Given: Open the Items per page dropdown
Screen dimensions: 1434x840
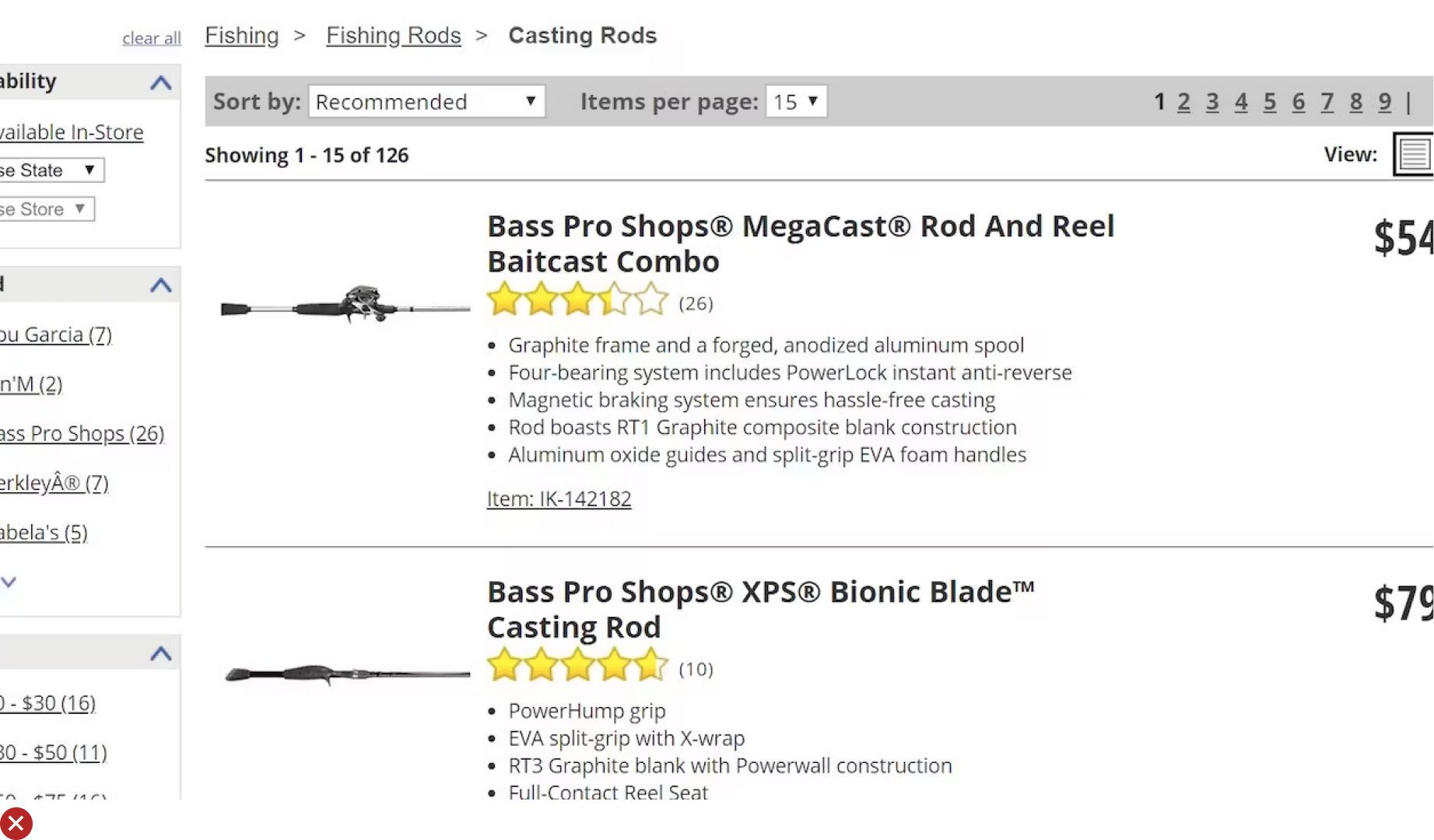Looking at the screenshot, I should coord(796,102).
